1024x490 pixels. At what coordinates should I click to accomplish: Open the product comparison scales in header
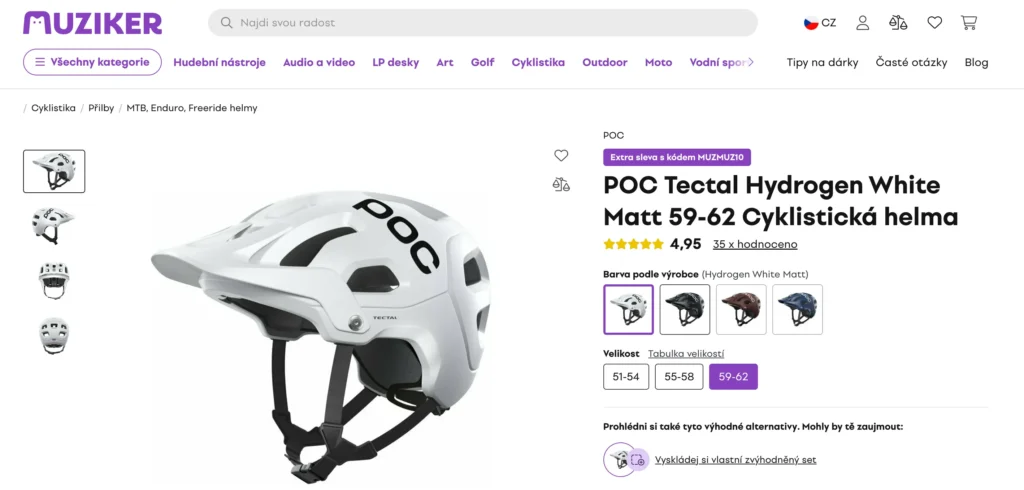tap(898, 22)
